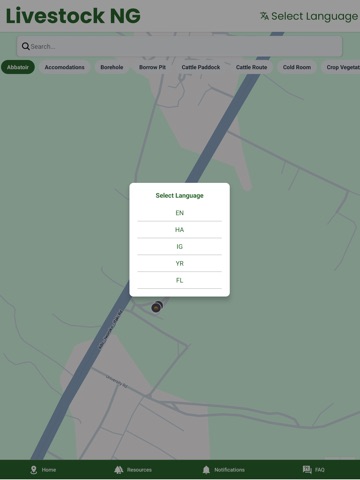Select the Abbatoir filter chip
Image resolution: width=360 pixels, height=480 pixels.
click(18, 67)
